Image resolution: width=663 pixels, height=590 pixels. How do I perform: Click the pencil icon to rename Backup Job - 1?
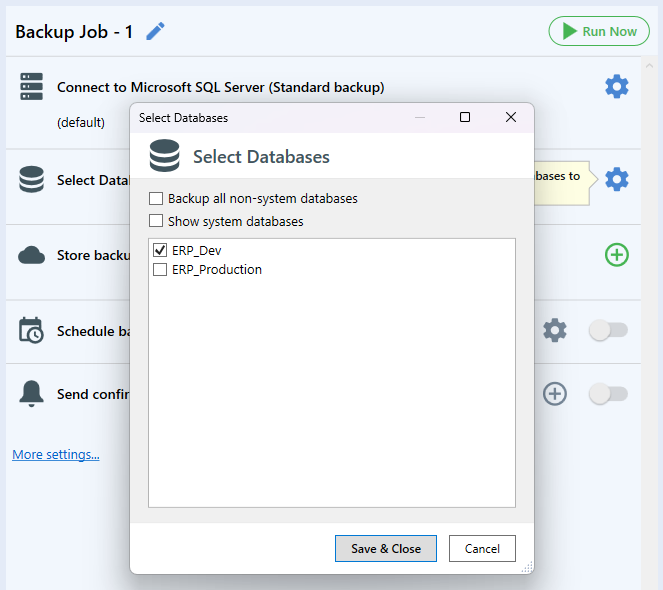(155, 31)
